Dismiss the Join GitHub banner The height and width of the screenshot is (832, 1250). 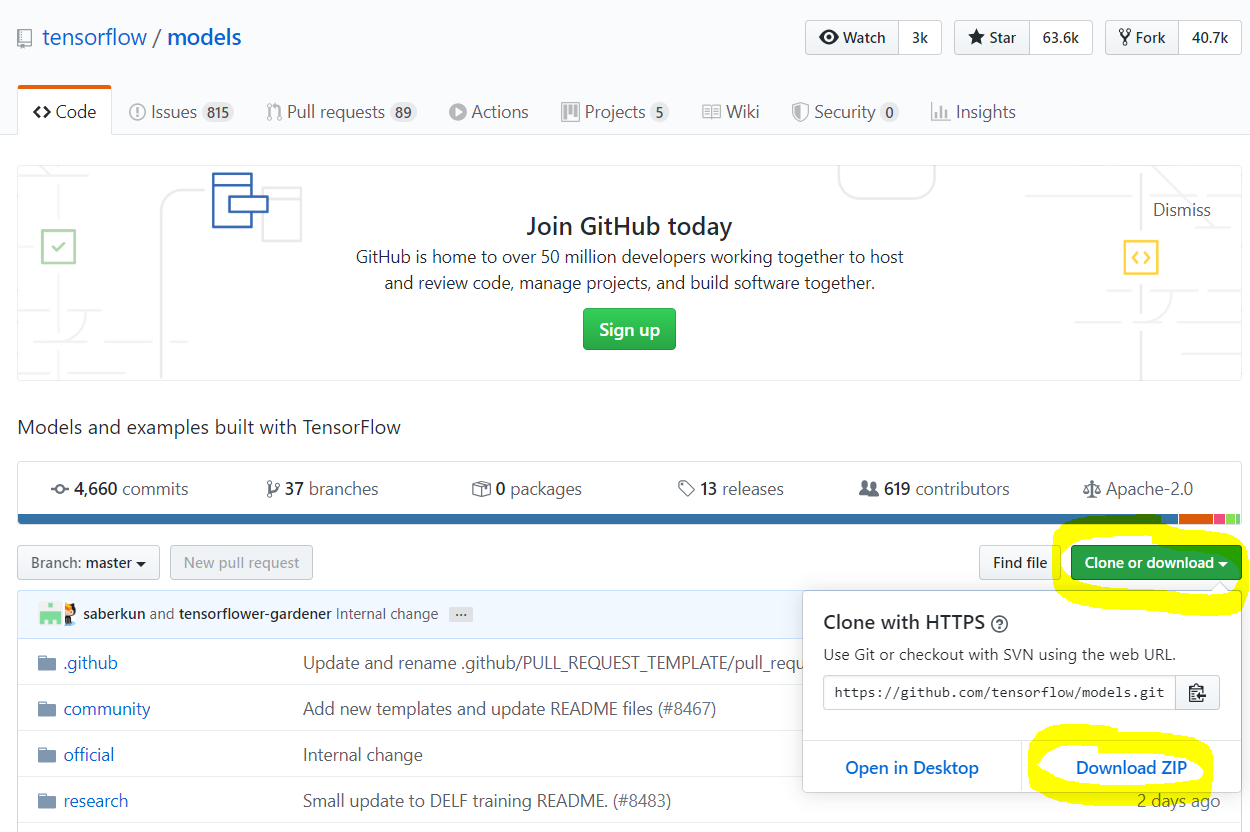click(x=1182, y=210)
